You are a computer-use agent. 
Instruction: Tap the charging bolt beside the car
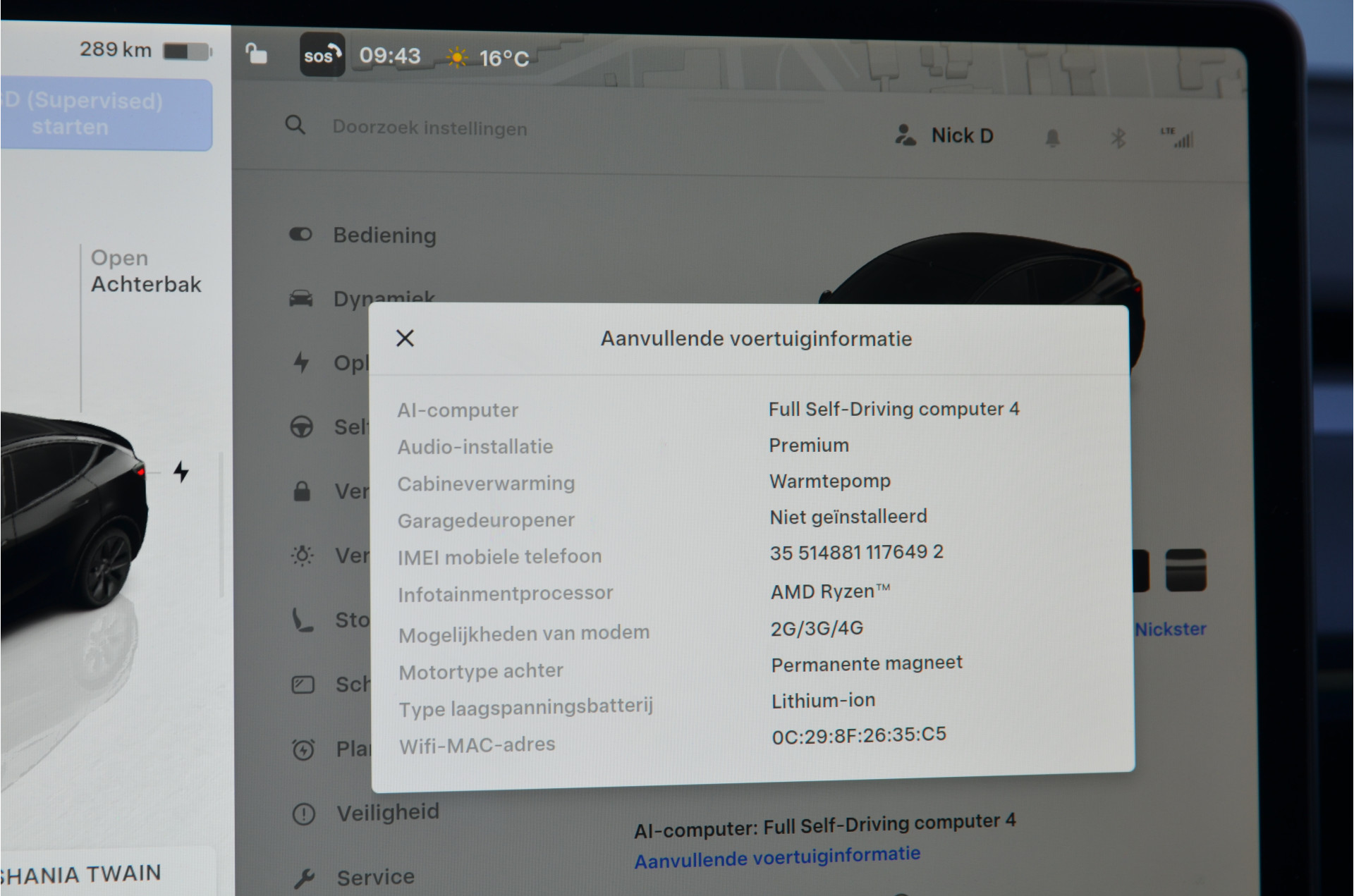click(181, 472)
